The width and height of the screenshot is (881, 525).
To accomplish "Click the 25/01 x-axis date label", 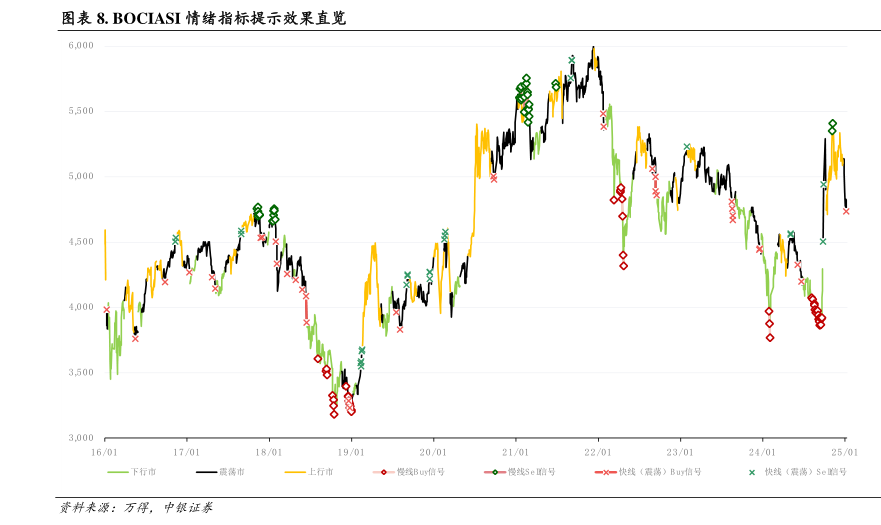I will click(x=846, y=452).
